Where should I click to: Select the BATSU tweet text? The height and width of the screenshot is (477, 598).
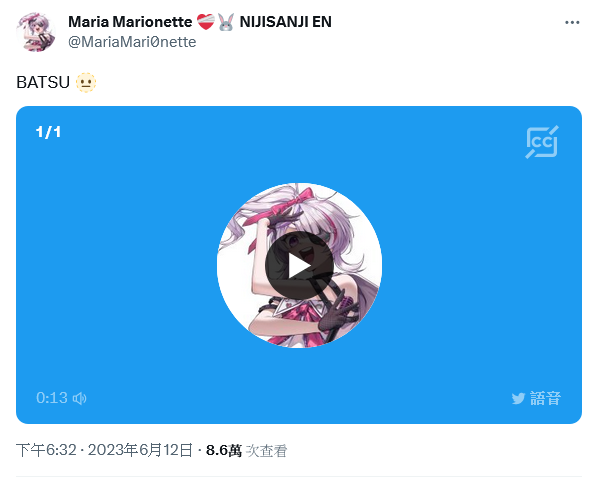43,82
